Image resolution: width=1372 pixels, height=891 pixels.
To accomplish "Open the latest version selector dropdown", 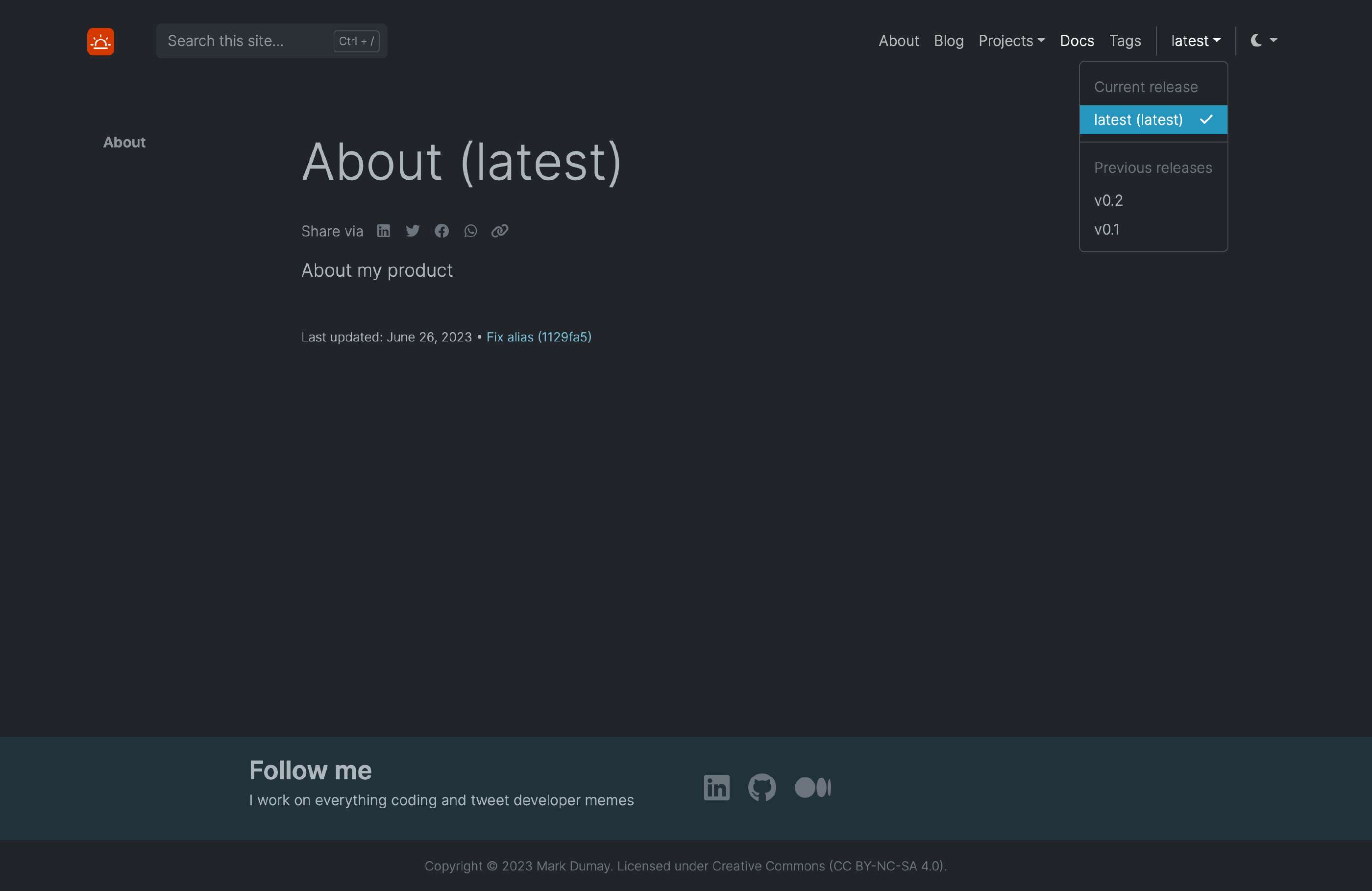I will [1195, 40].
